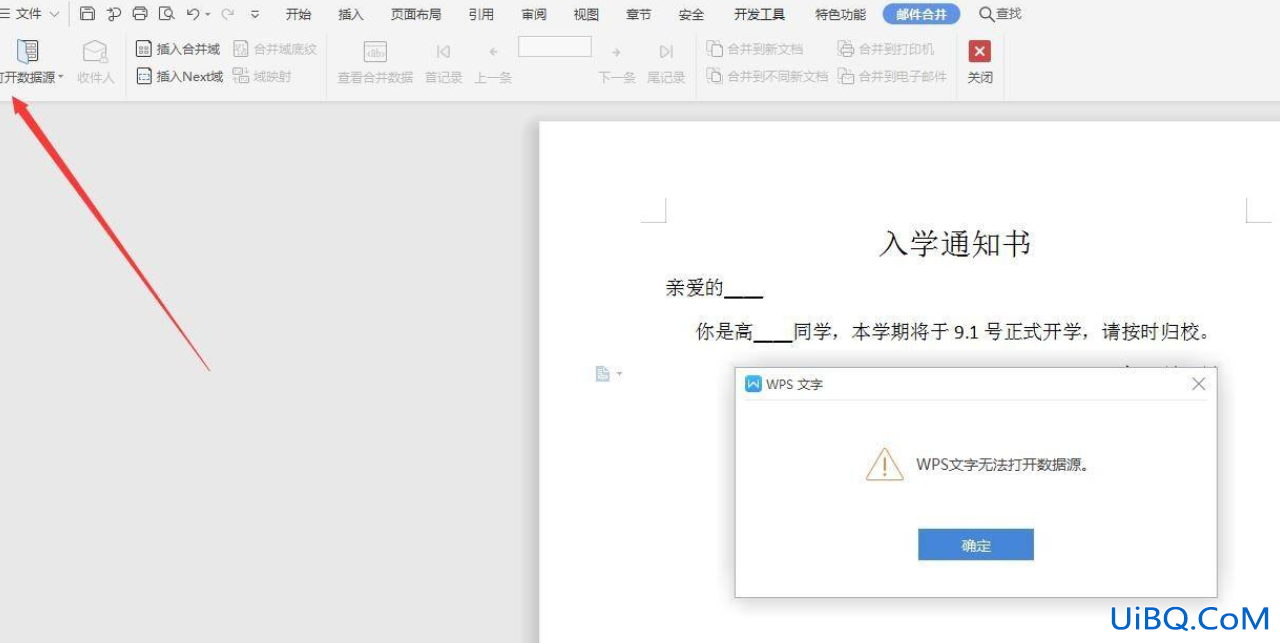The height and width of the screenshot is (643, 1280).
Task: Click the red 关闭 mail merge button
Action: pos(980,61)
